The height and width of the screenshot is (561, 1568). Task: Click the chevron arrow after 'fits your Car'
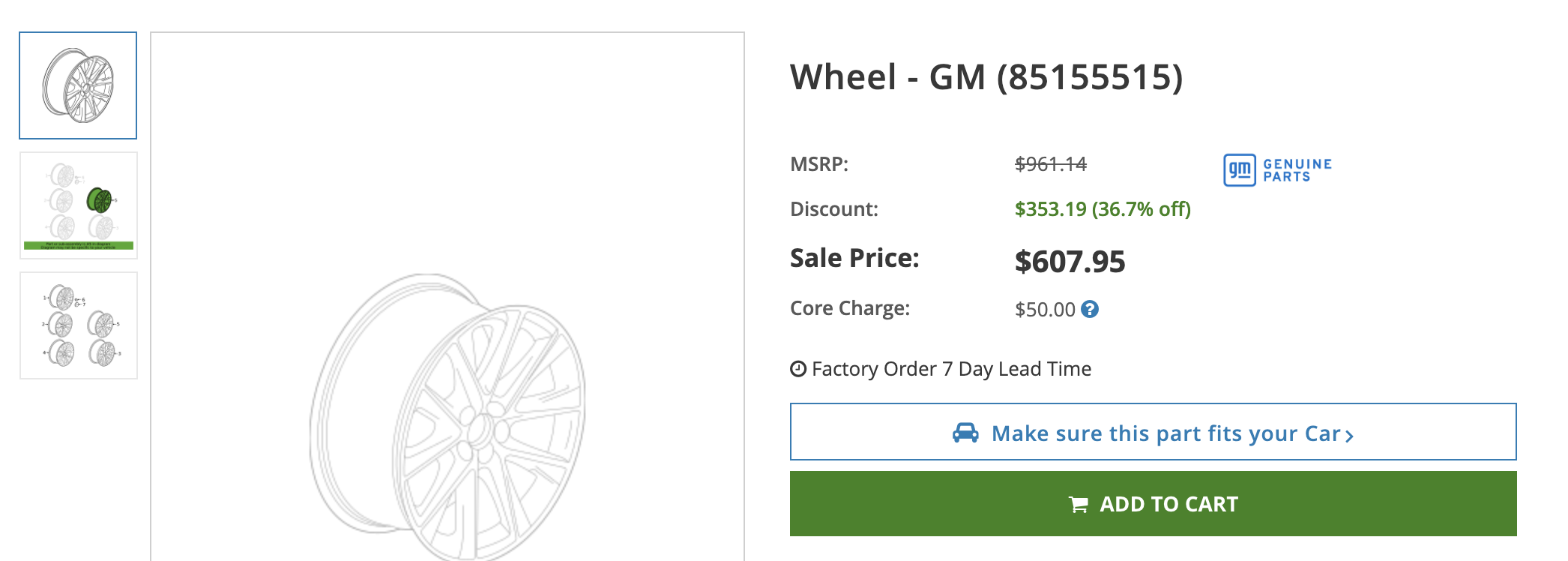[1349, 436]
